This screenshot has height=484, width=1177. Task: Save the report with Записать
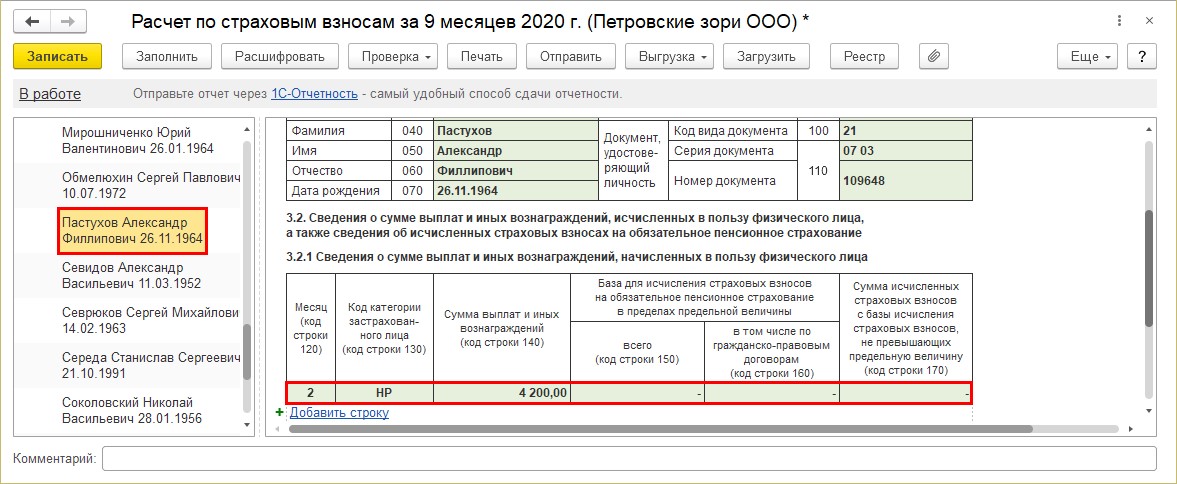[57, 56]
